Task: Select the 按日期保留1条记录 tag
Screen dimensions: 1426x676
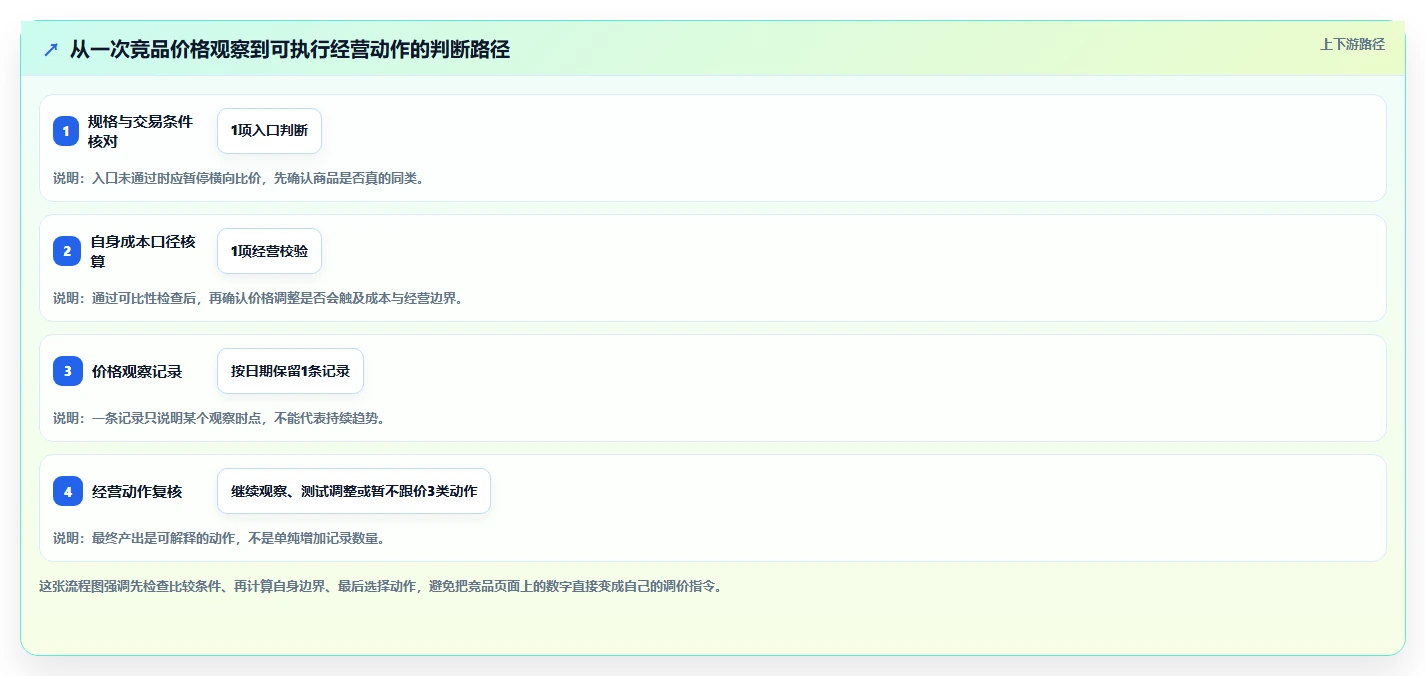Action: [x=290, y=371]
